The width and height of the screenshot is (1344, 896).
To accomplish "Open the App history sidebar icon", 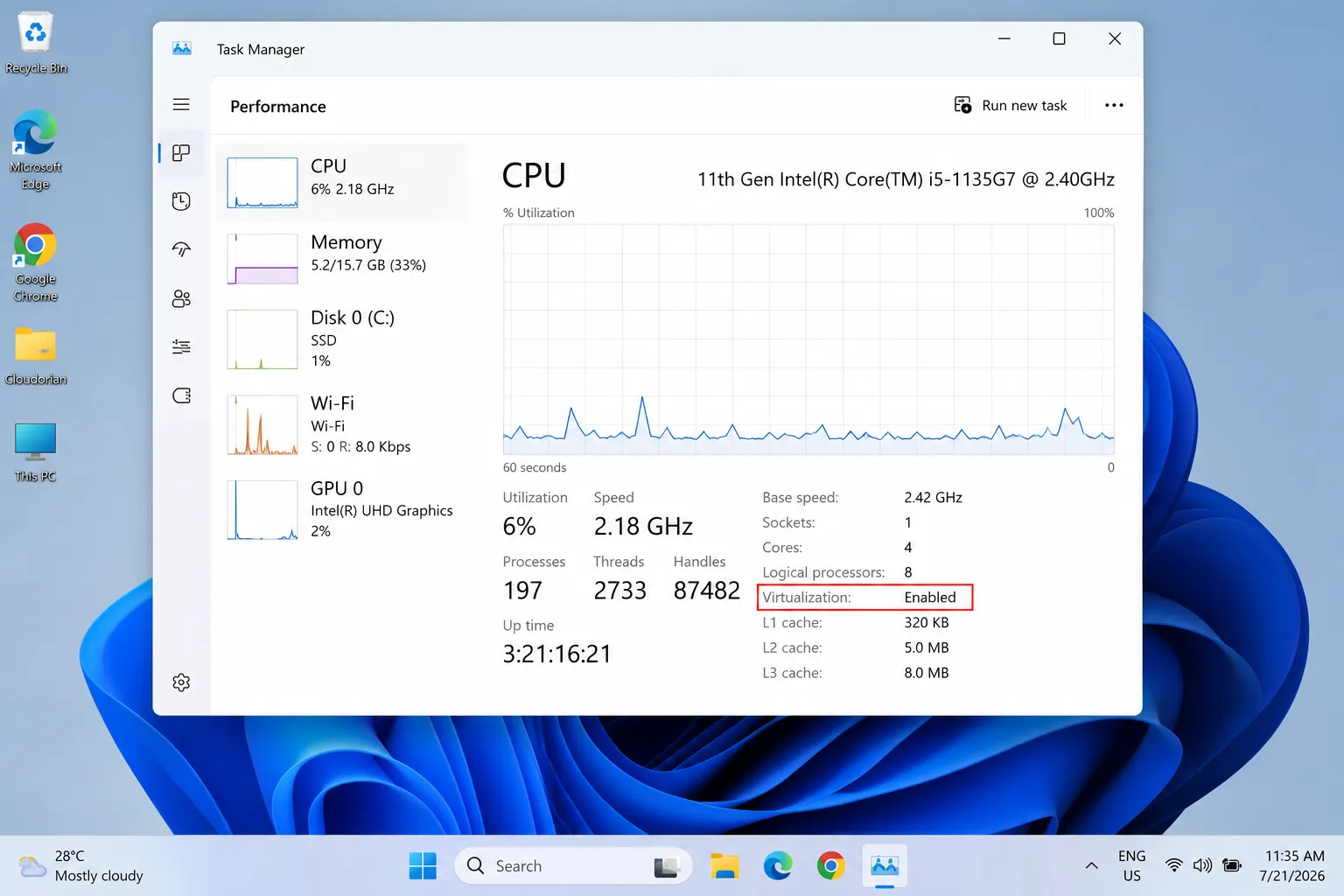I will click(181, 201).
